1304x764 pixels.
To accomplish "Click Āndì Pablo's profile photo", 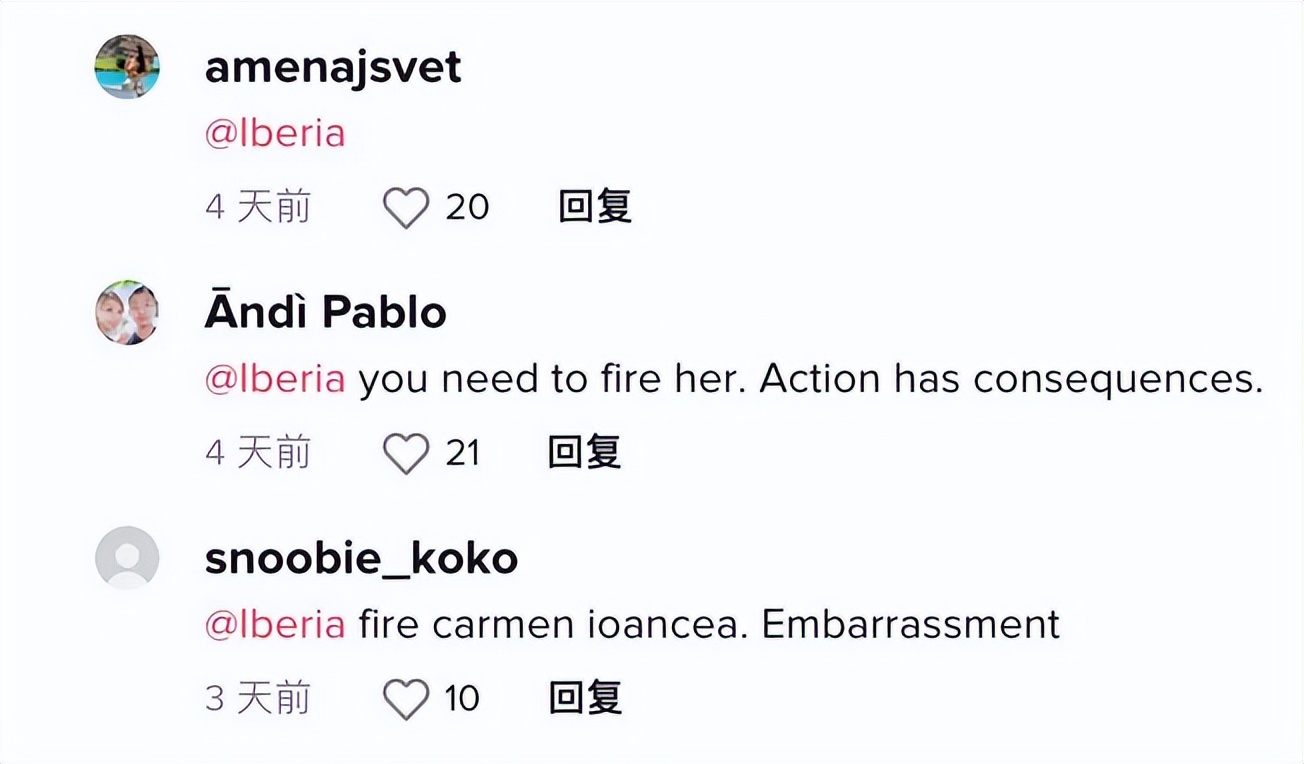I will 127,312.
